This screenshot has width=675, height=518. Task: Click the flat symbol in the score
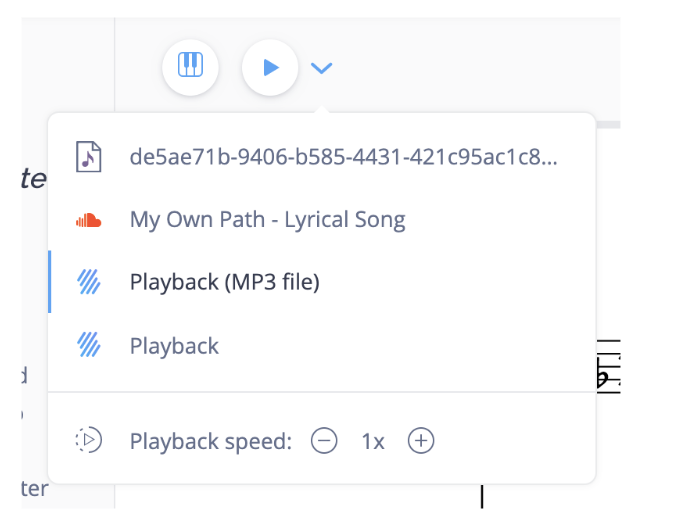(601, 375)
